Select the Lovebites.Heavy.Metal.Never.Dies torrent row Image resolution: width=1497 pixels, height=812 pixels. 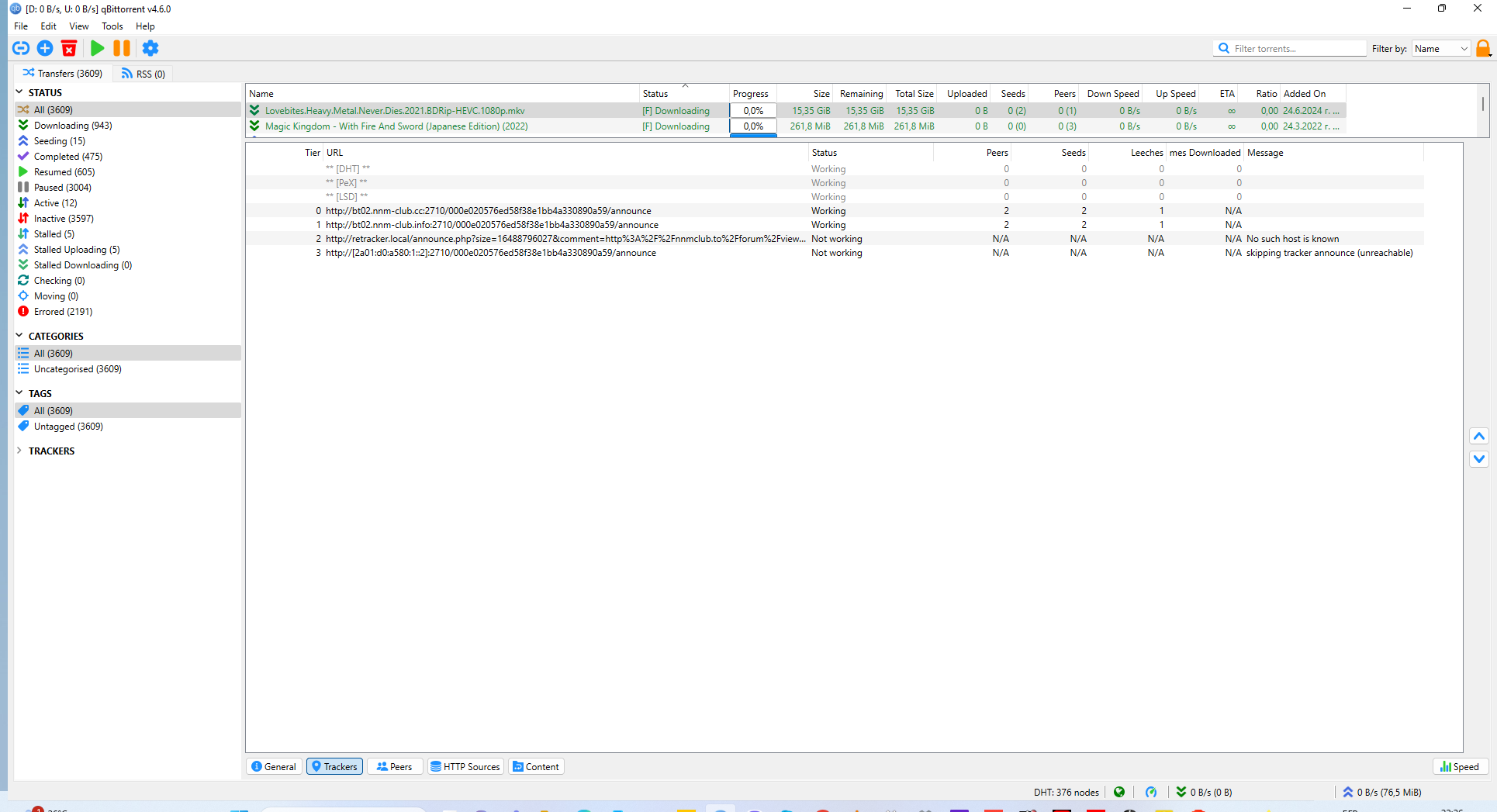click(x=797, y=111)
